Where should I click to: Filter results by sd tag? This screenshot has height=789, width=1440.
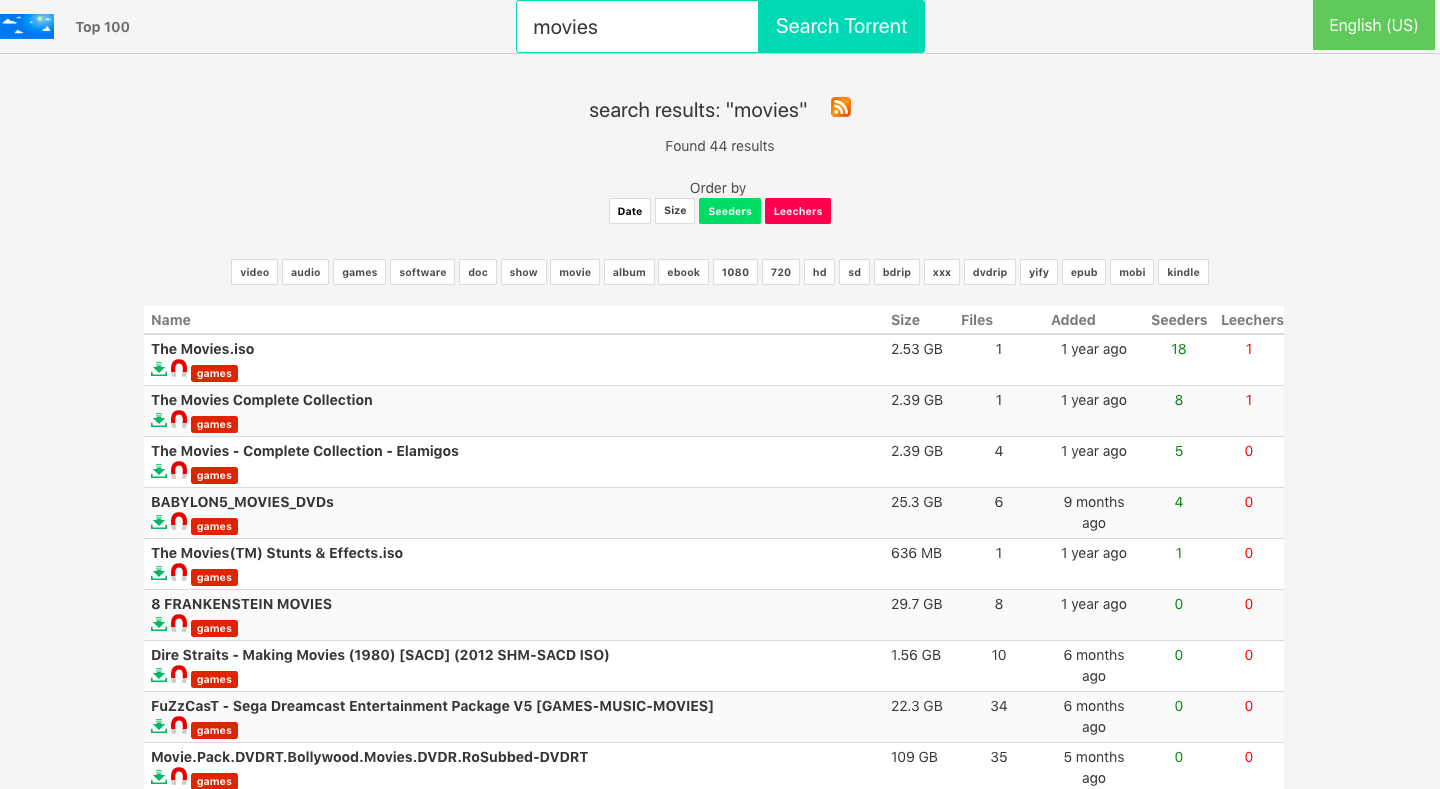tap(855, 272)
